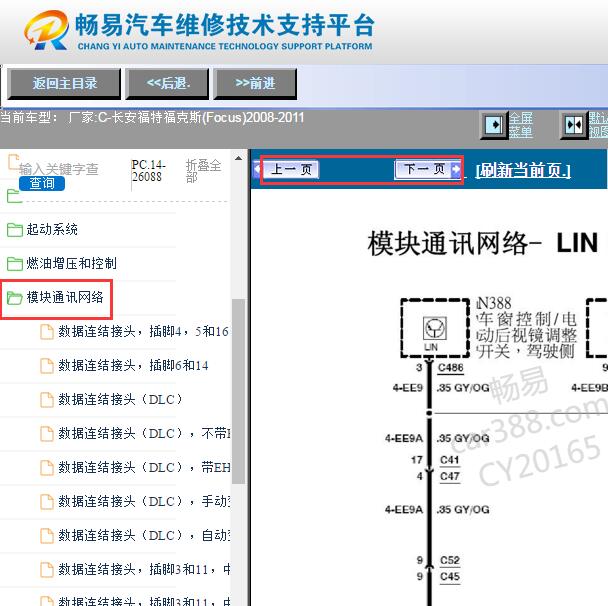Screen dimensions: 608x606
Task: Open the 全屏菜单 link
Action: click(x=521, y=125)
